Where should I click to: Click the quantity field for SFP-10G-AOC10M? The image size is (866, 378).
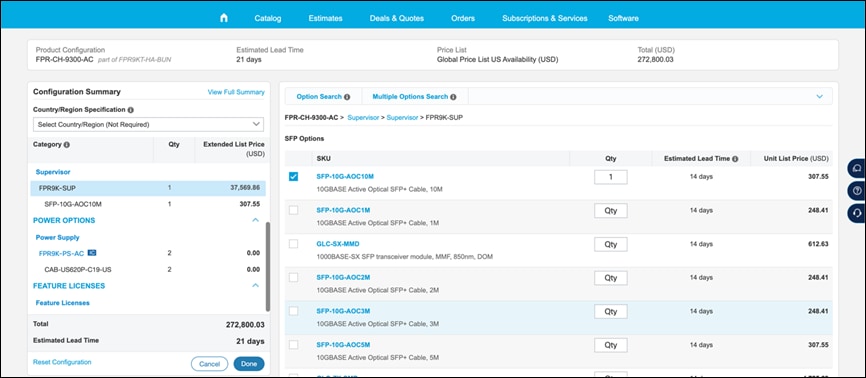point(610,177)
